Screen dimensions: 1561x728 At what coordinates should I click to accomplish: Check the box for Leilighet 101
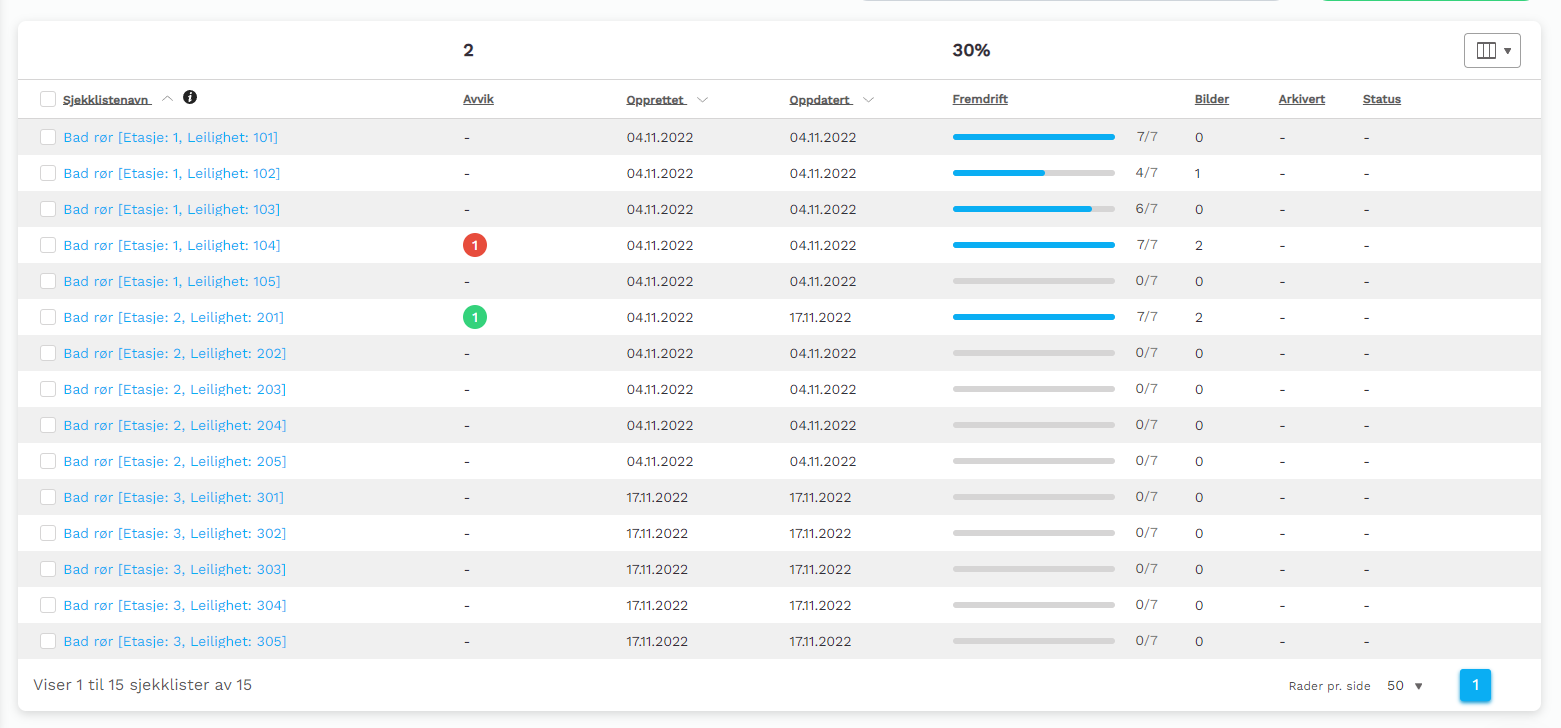[48, 137]
